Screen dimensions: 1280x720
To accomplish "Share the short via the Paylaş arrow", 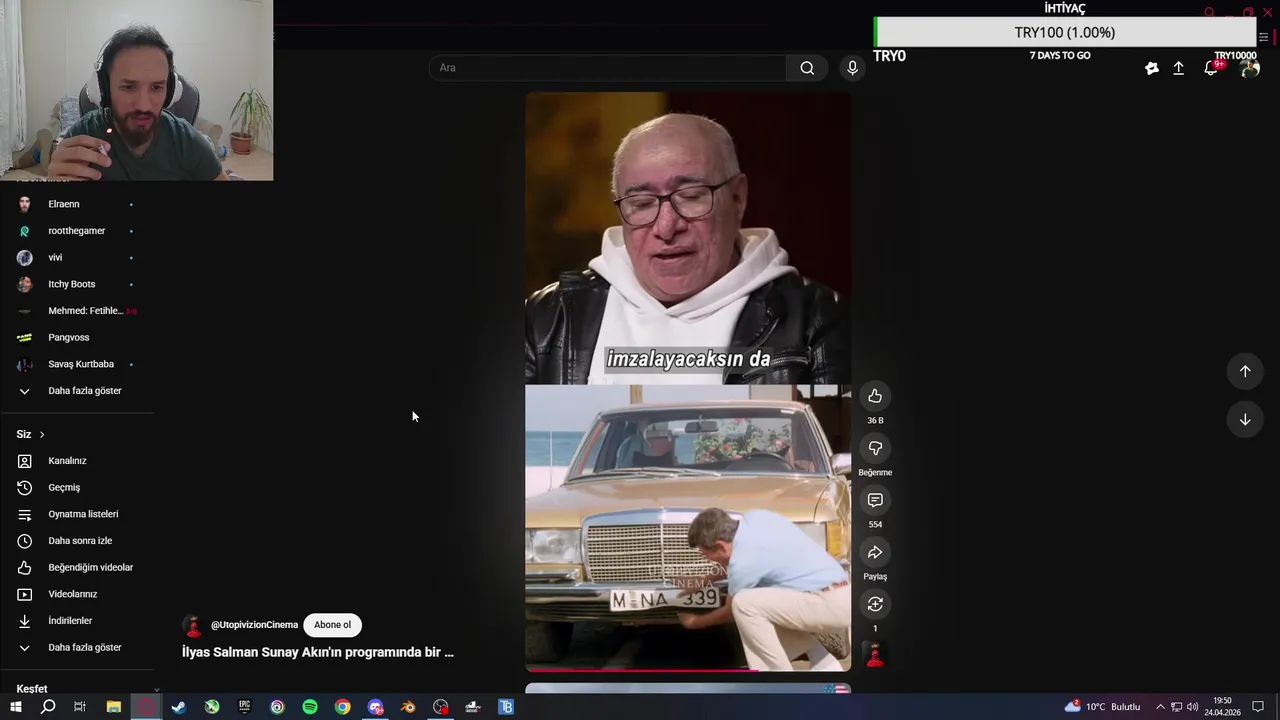I will pyautogui.click(x=875, y=552).
